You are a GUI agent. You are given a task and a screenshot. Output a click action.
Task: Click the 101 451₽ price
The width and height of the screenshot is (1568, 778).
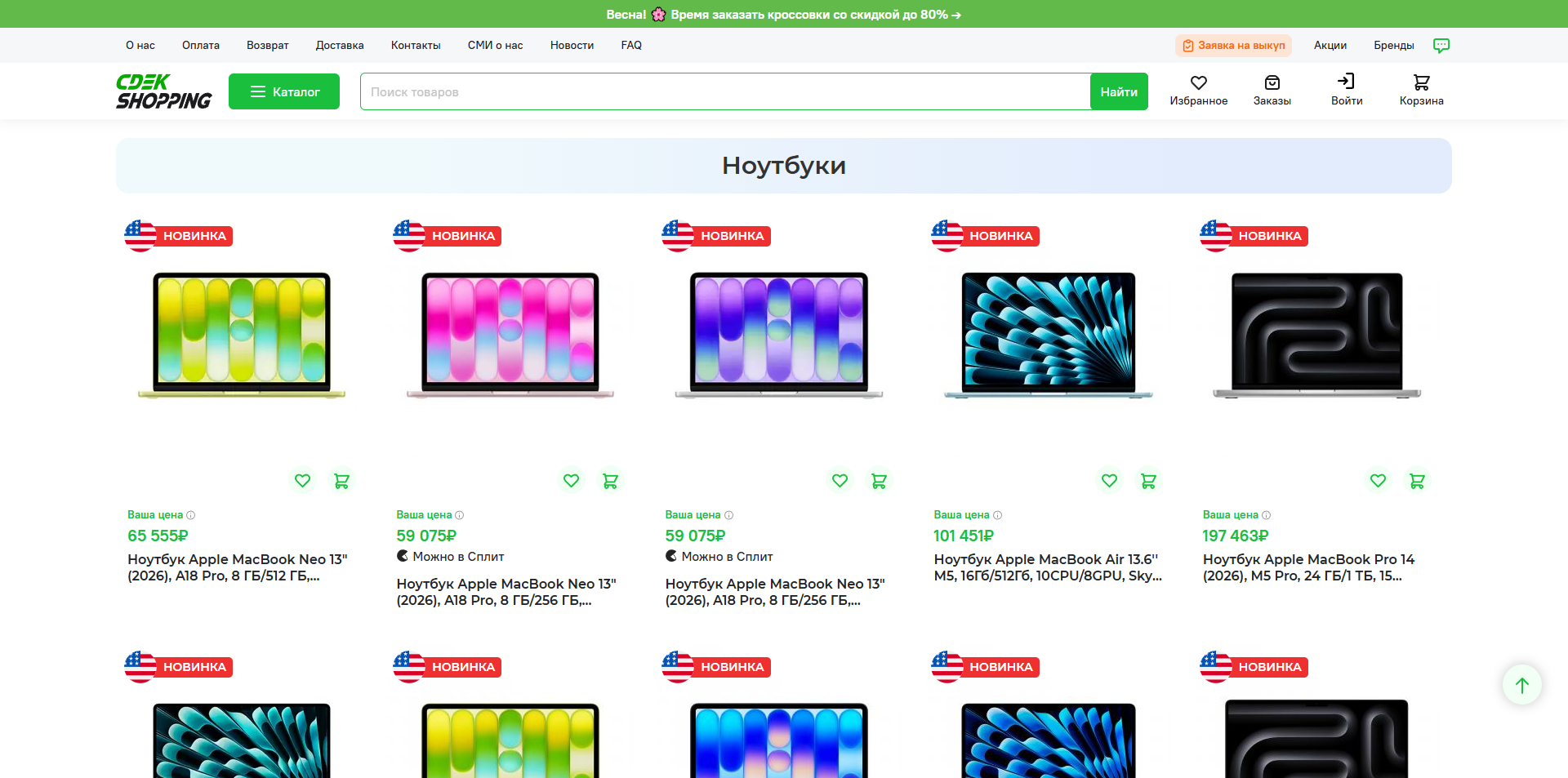(x=964, y=536)
